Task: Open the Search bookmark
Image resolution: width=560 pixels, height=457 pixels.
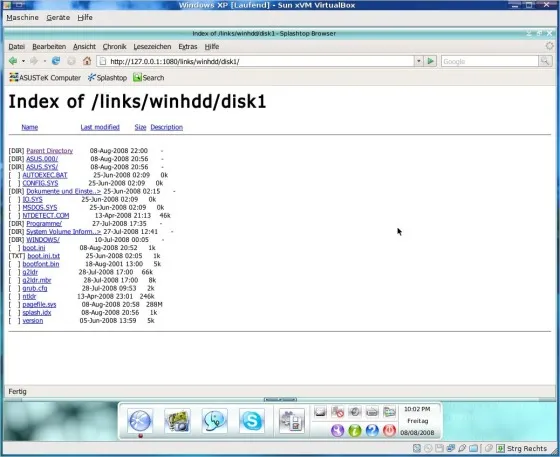Action: [149, 77]
